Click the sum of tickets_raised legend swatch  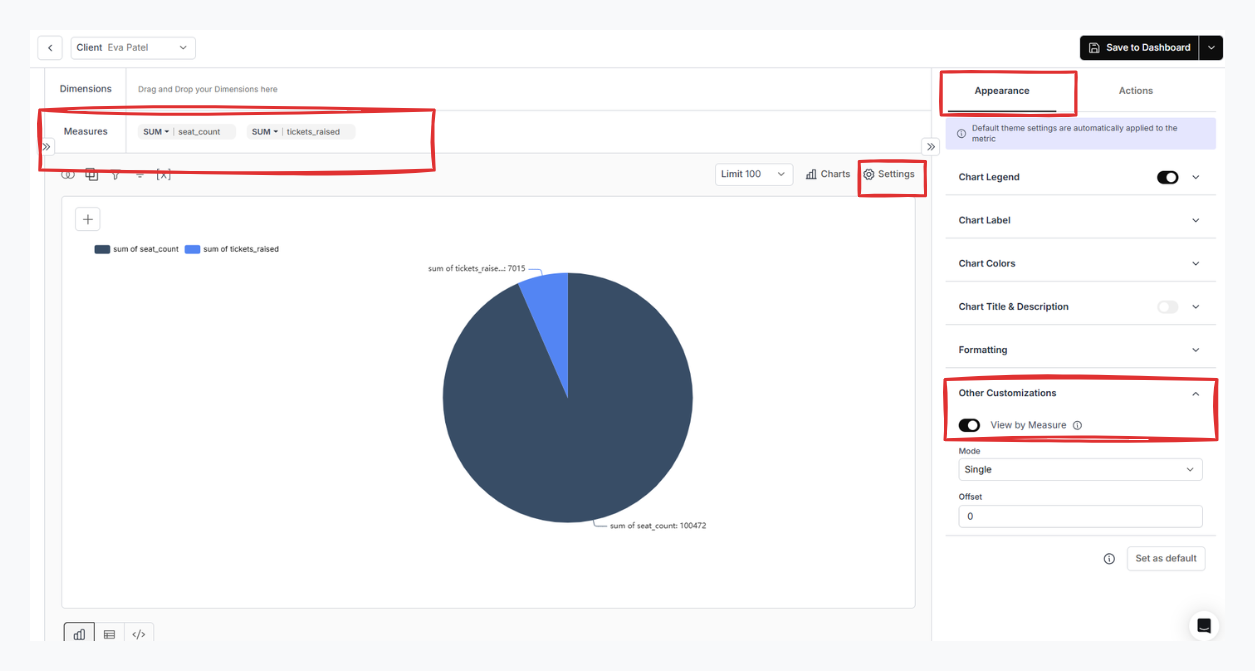(x=192, y=249)
